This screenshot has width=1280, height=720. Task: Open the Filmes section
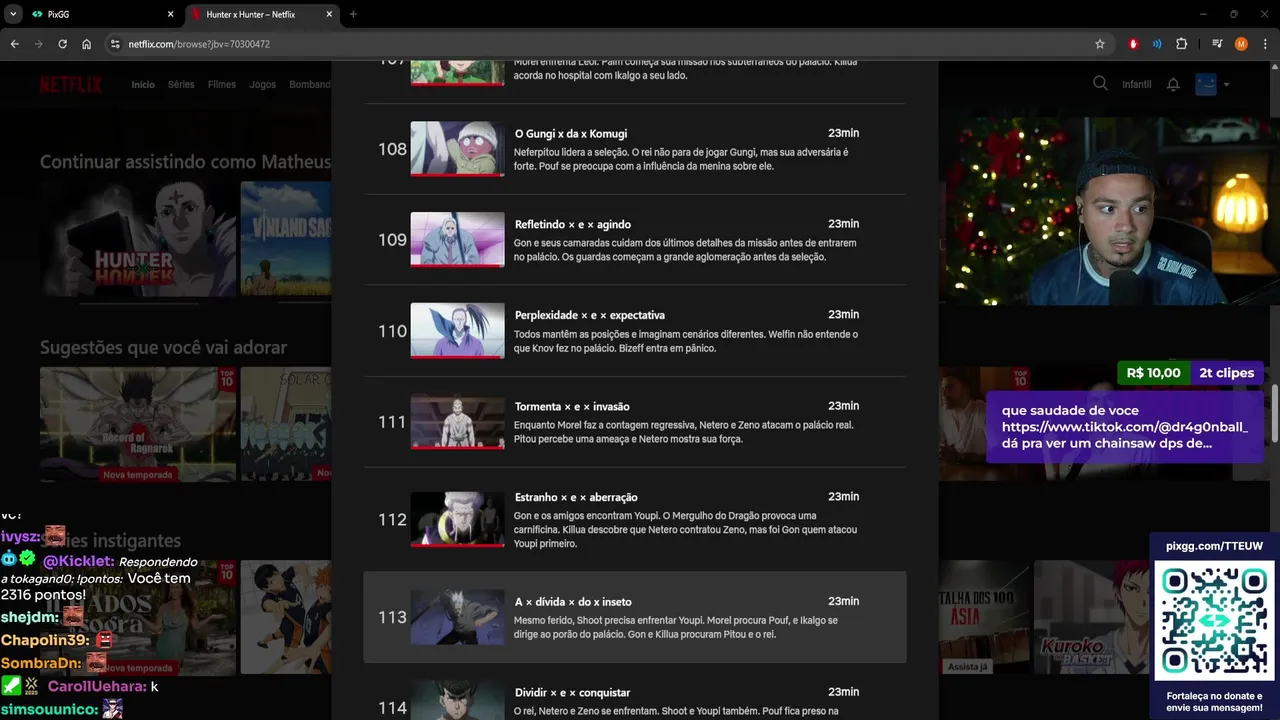pos(222,85)
